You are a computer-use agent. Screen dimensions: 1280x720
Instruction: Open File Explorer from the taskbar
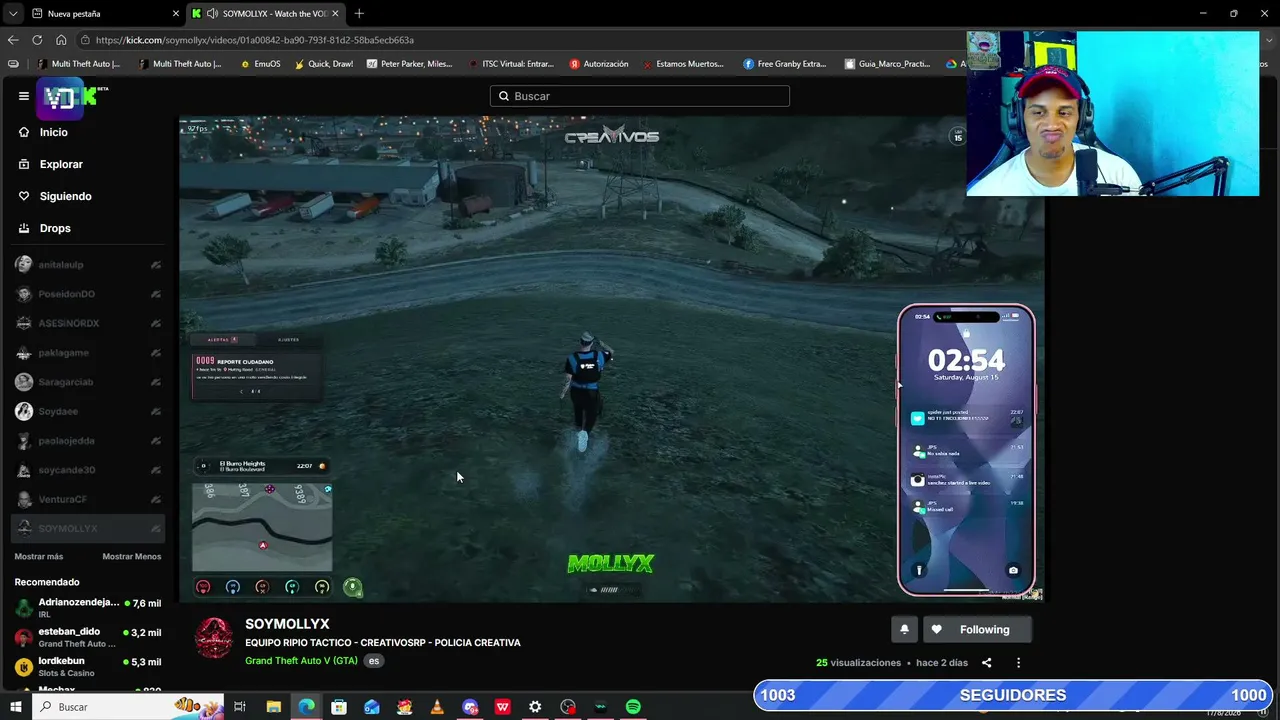(273, 707)
